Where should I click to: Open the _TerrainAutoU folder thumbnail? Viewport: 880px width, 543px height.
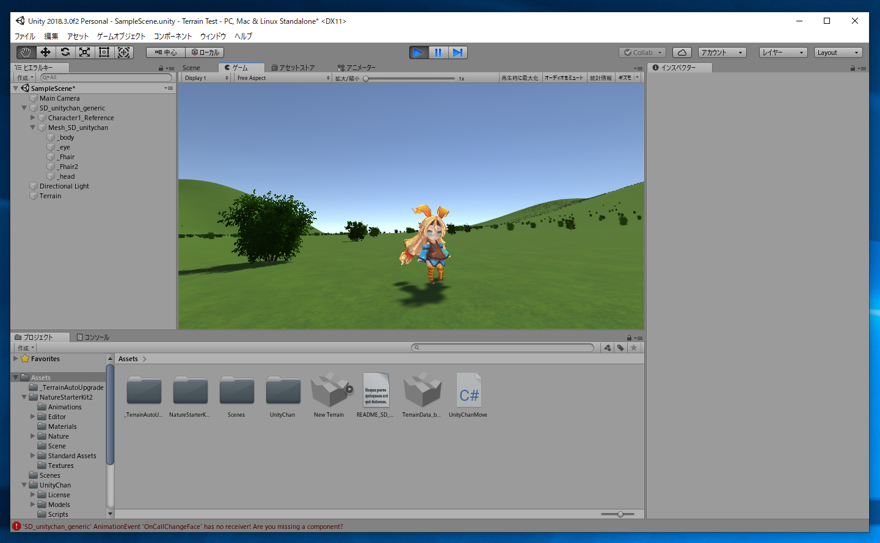point(144,395)
